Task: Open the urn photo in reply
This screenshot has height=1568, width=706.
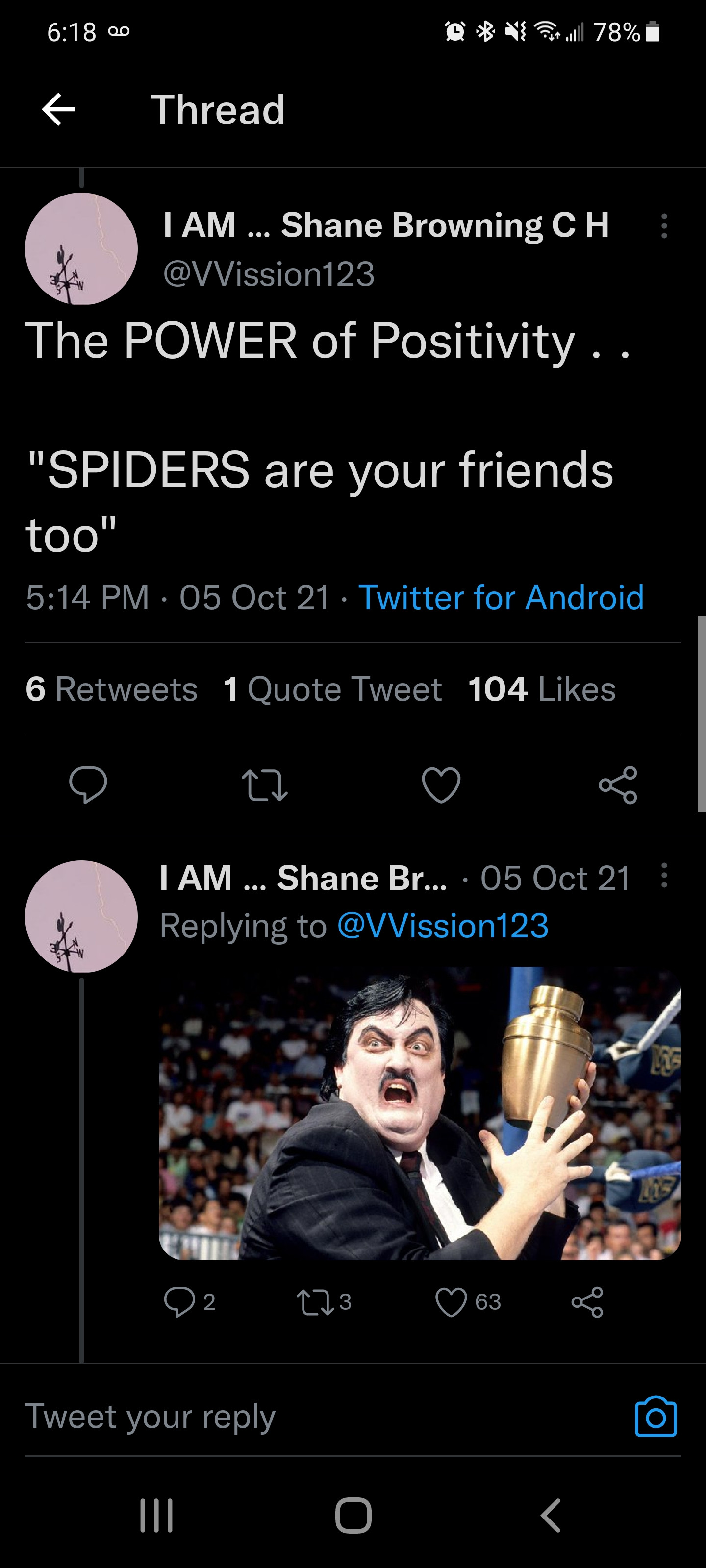Action: coord(419,1113)
